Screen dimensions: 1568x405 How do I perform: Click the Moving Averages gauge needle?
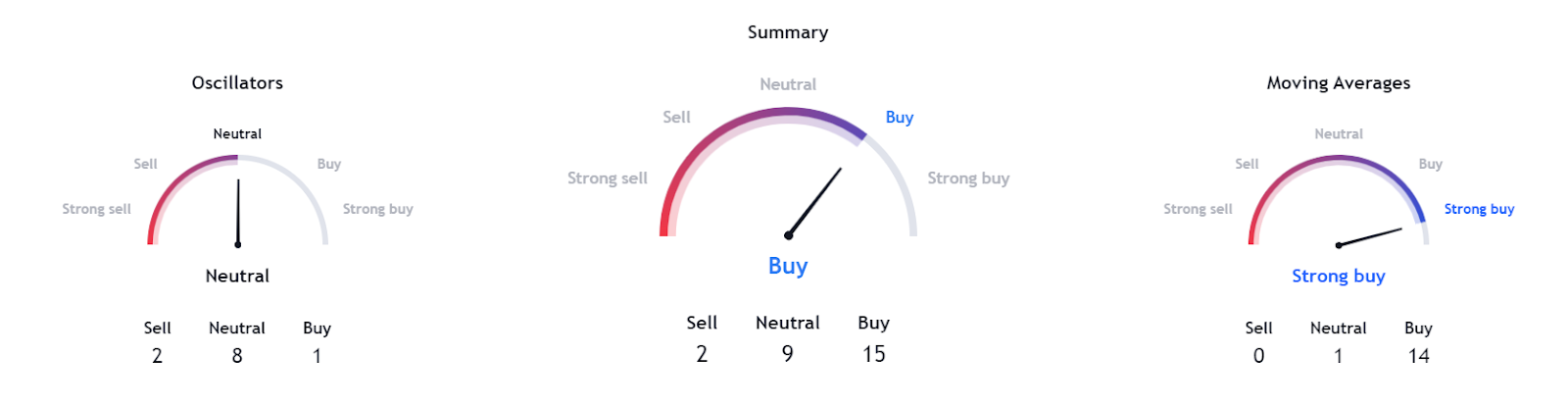1370,237
